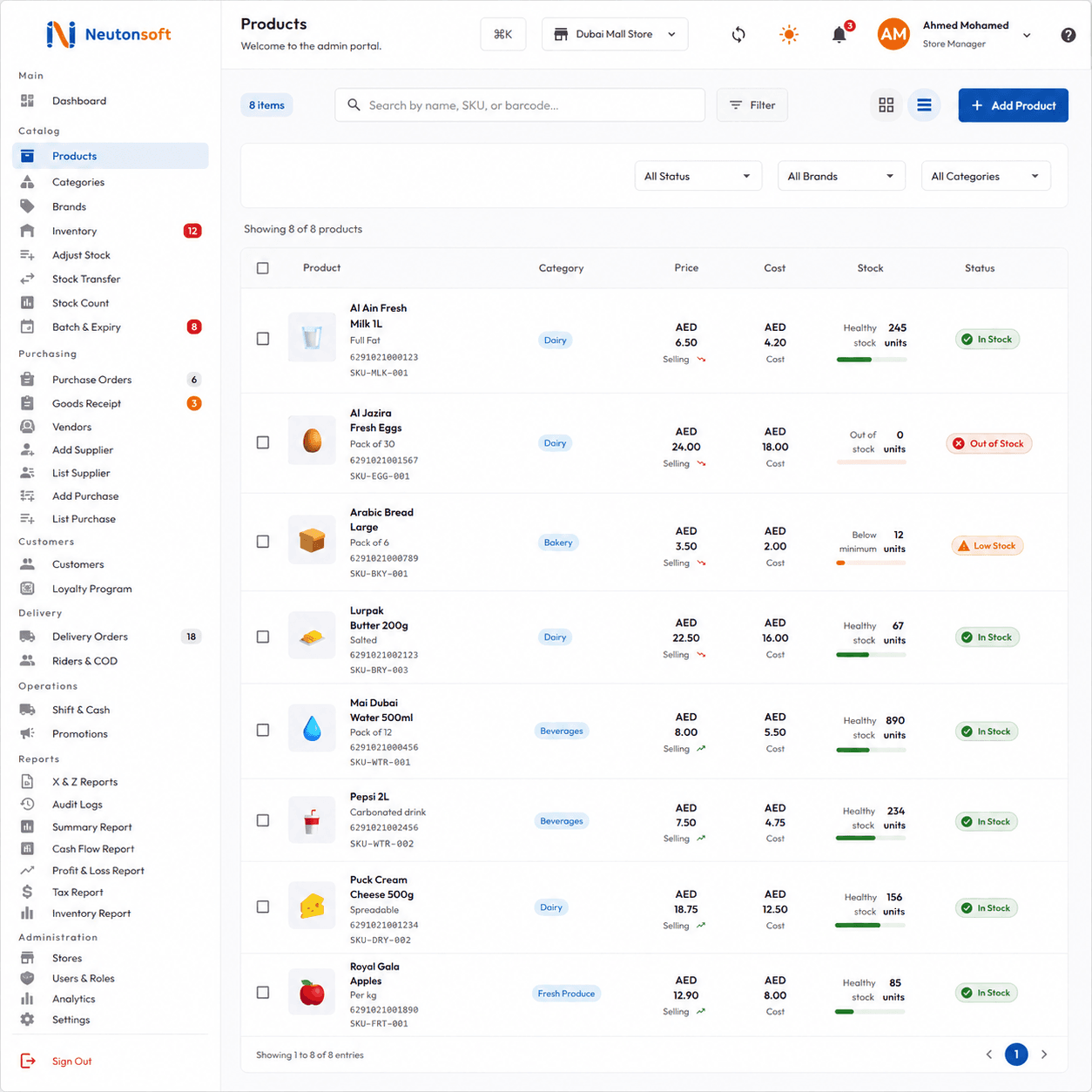The width and height of the screenshot is (1092, 1092).
Task: Click the Stock Transfer arrows icon
Action: 28,279
